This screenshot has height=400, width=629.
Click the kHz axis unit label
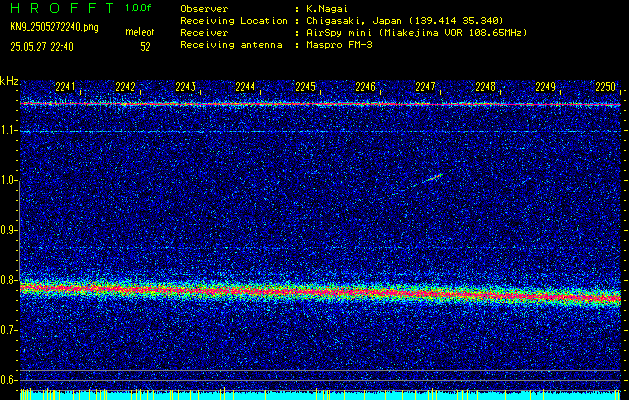[x=9, y=81]
